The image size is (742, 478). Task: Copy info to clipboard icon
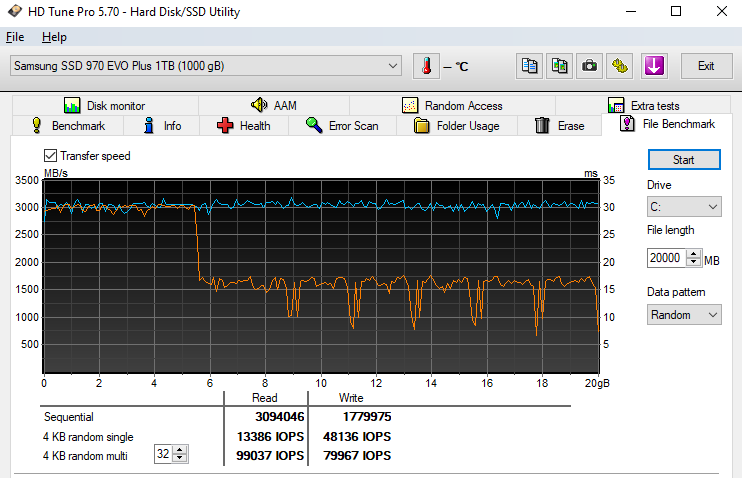pyautogui.click(x=529, y=66)
